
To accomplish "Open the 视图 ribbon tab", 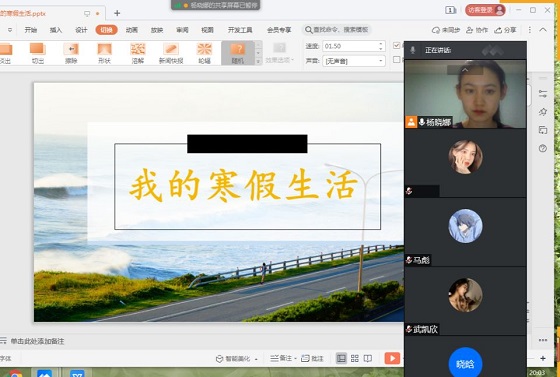I will click(x=207, y=30).
